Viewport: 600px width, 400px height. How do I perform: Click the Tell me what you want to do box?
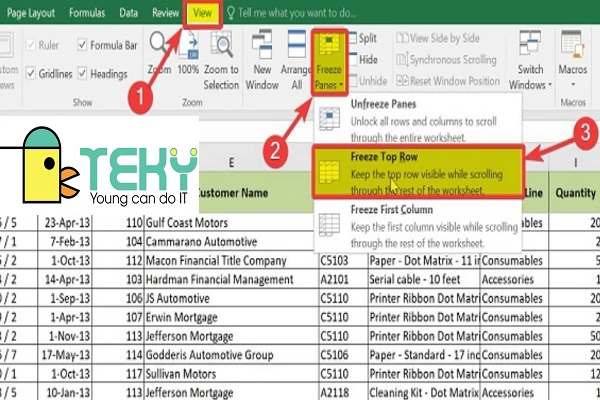point(292,13)
